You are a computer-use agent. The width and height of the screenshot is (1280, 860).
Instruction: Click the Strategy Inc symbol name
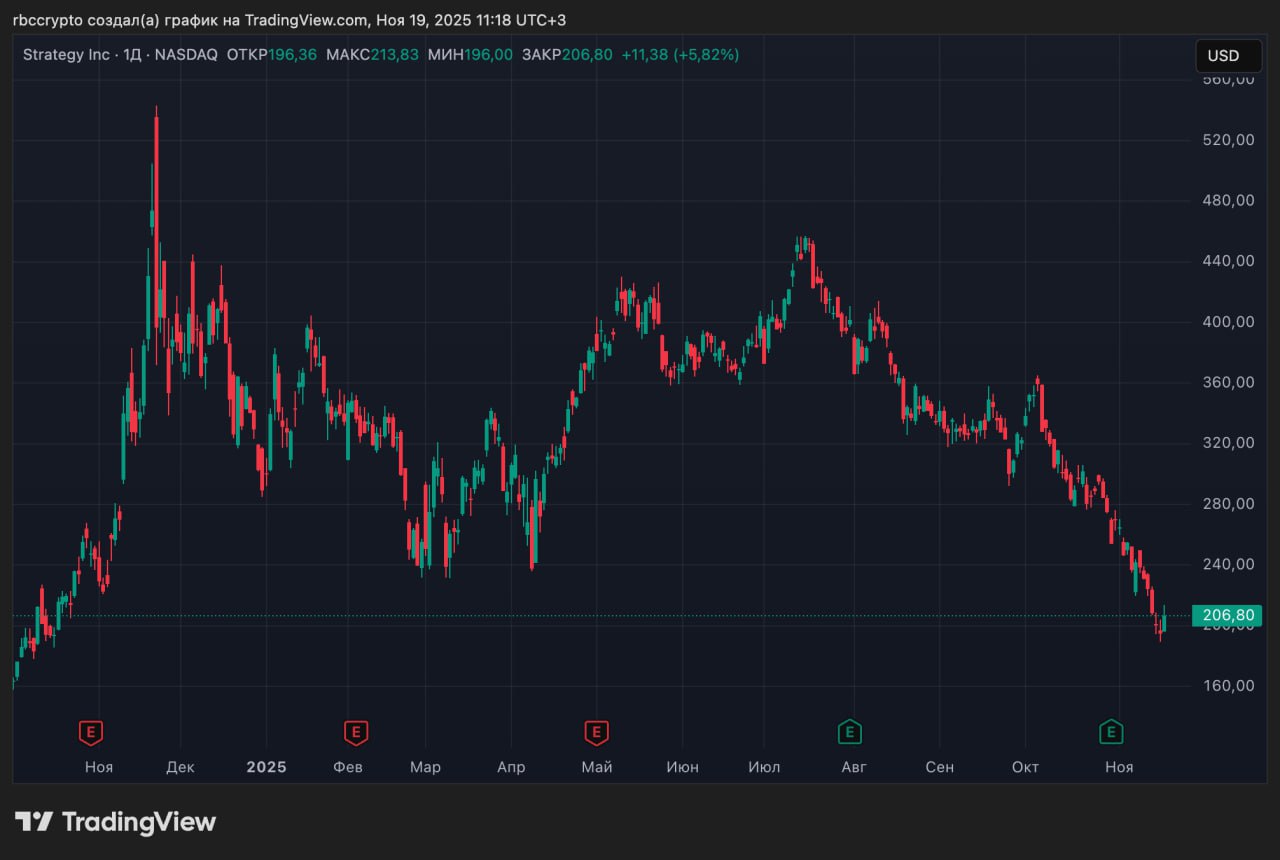[x=66, y=55]
